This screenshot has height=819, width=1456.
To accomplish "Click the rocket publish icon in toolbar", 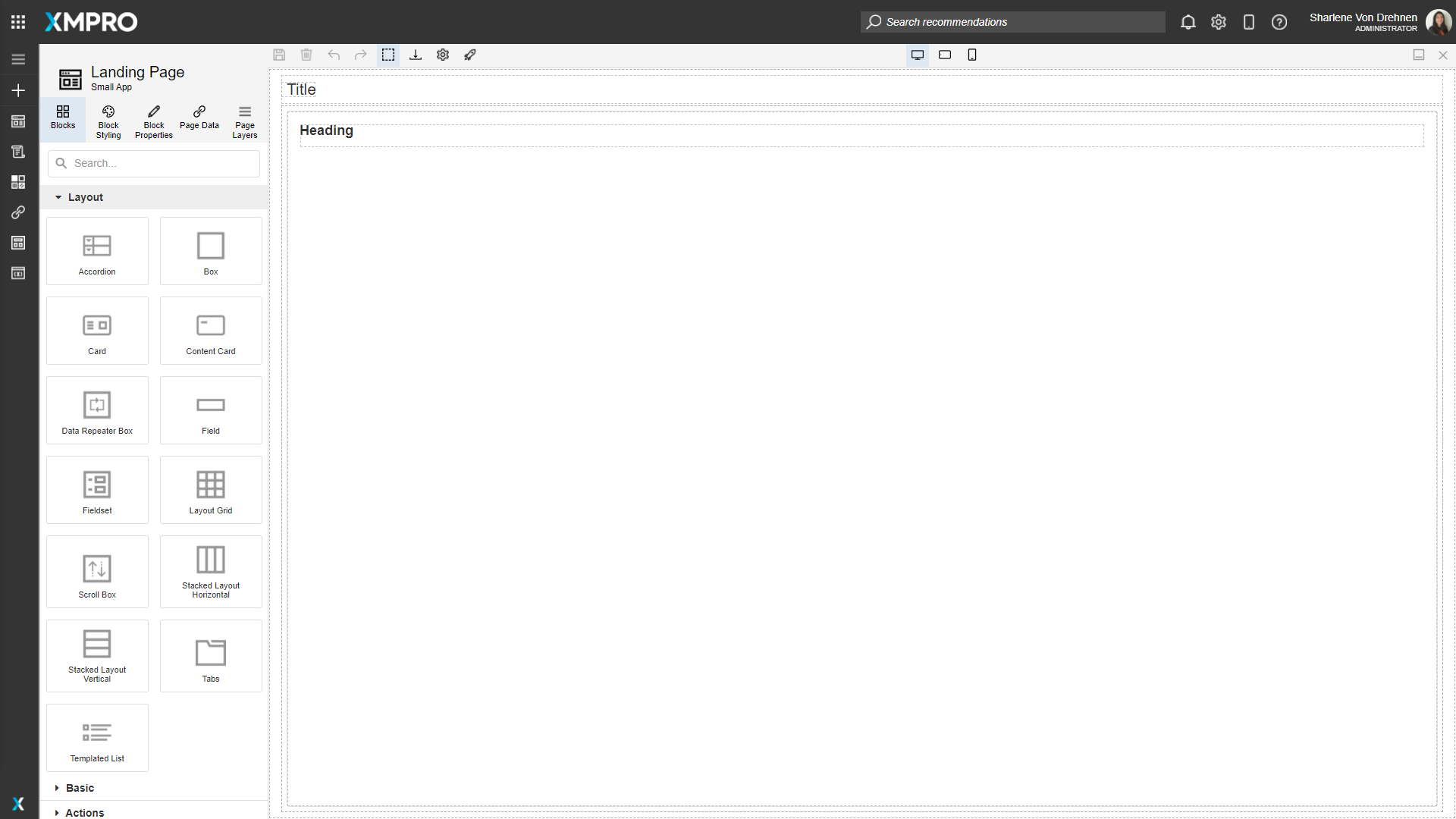I will pos(470,55).
